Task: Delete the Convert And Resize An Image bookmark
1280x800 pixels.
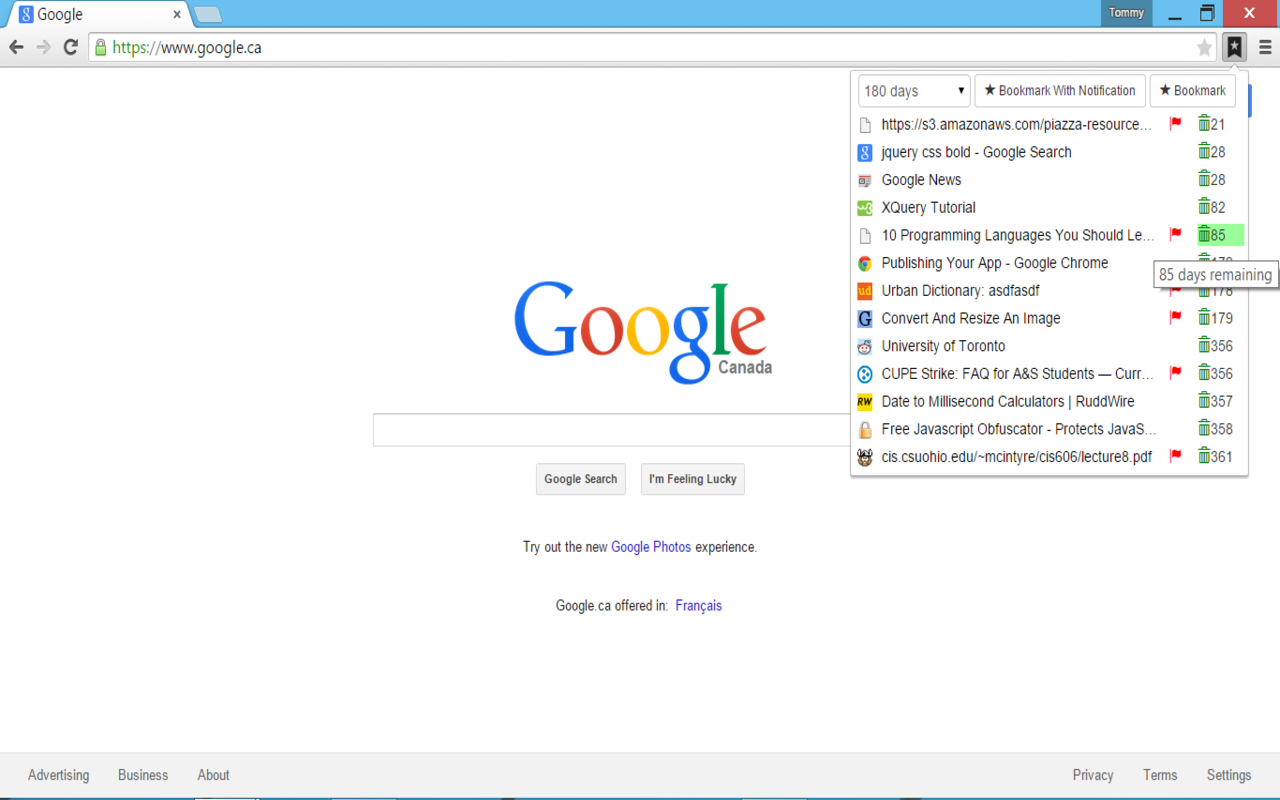Action: [1204, 318]
